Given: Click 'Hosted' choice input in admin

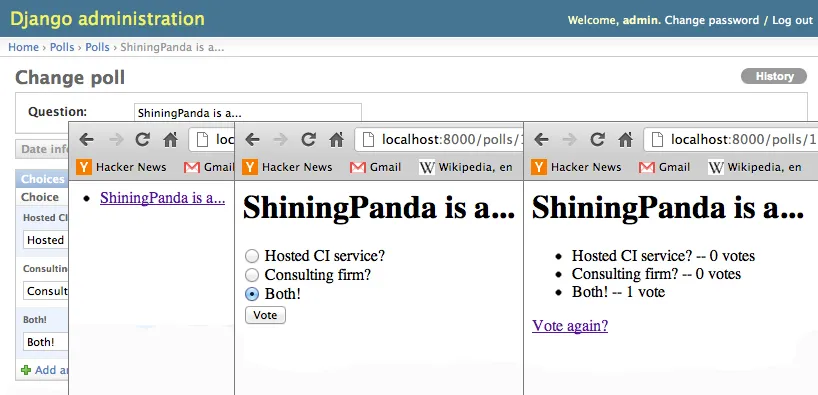Looking at the screenshot, I should [x=46, y=240].
